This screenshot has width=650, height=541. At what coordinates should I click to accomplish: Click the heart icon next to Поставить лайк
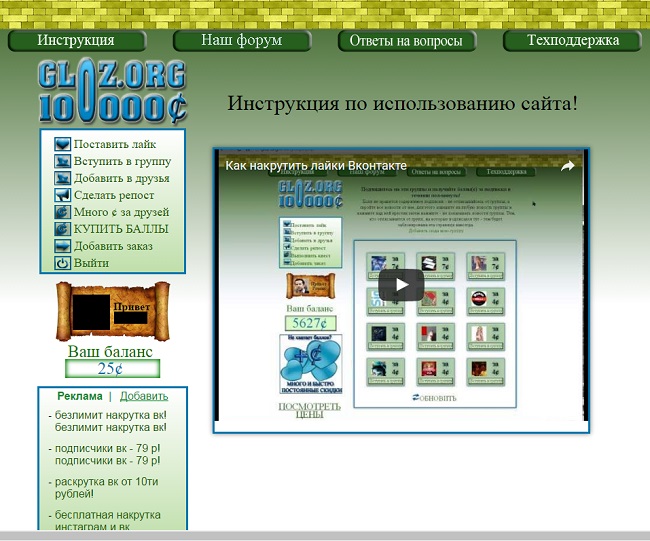[63, 144]
